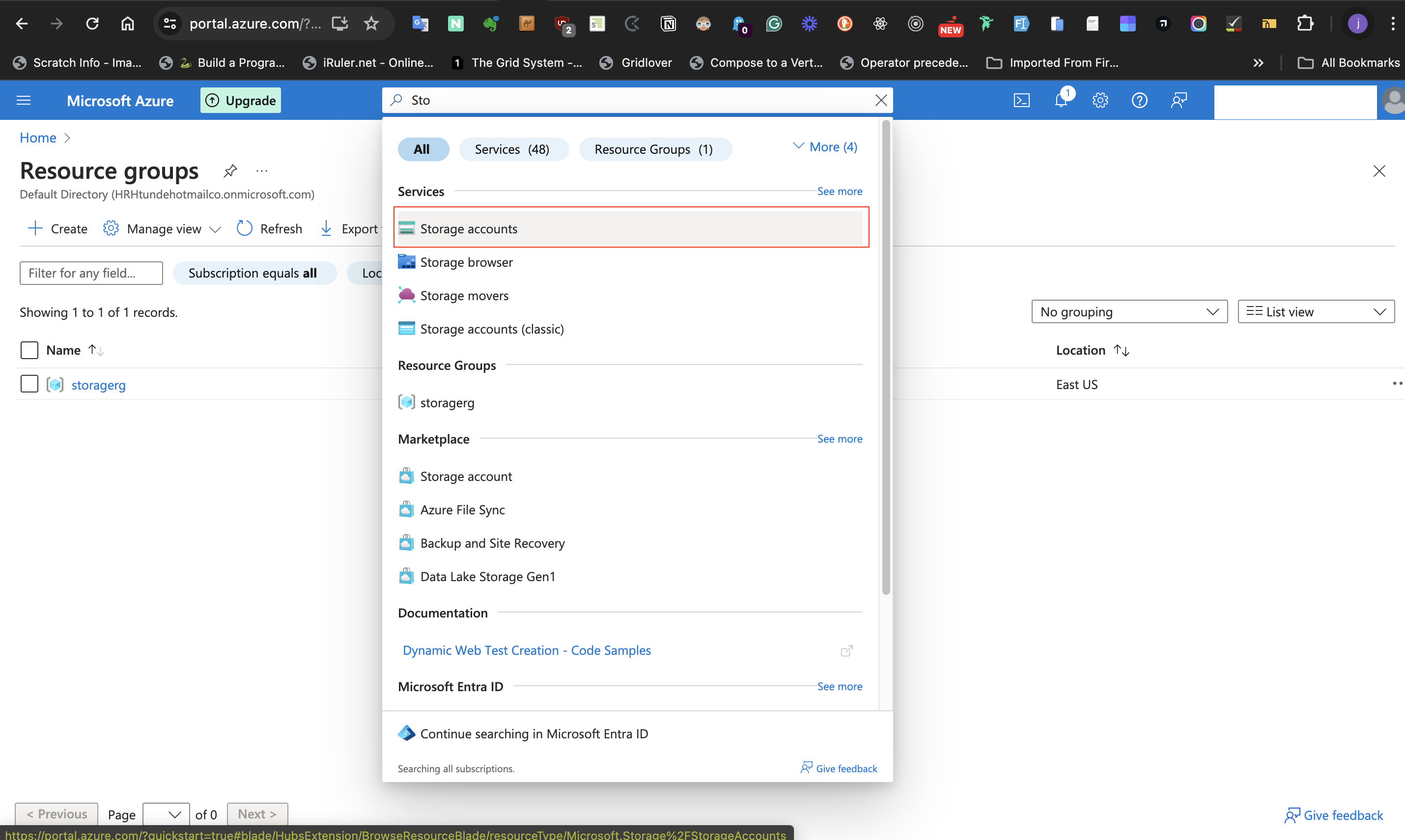Select Resource Groups (1) filter tab
The image size is (1405, 840).
pyautogui.click(x=654, y=149)
